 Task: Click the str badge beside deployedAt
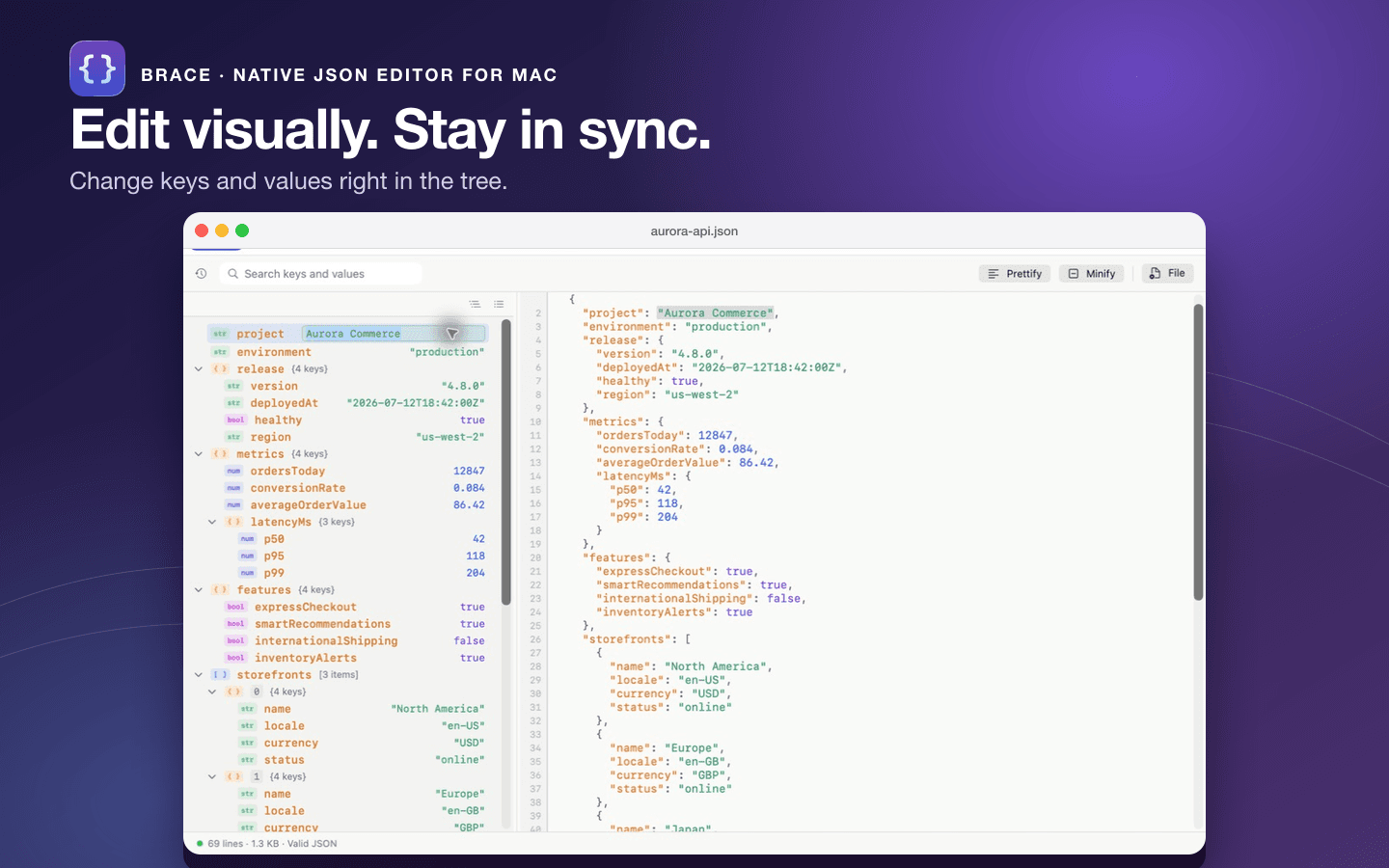233,403
